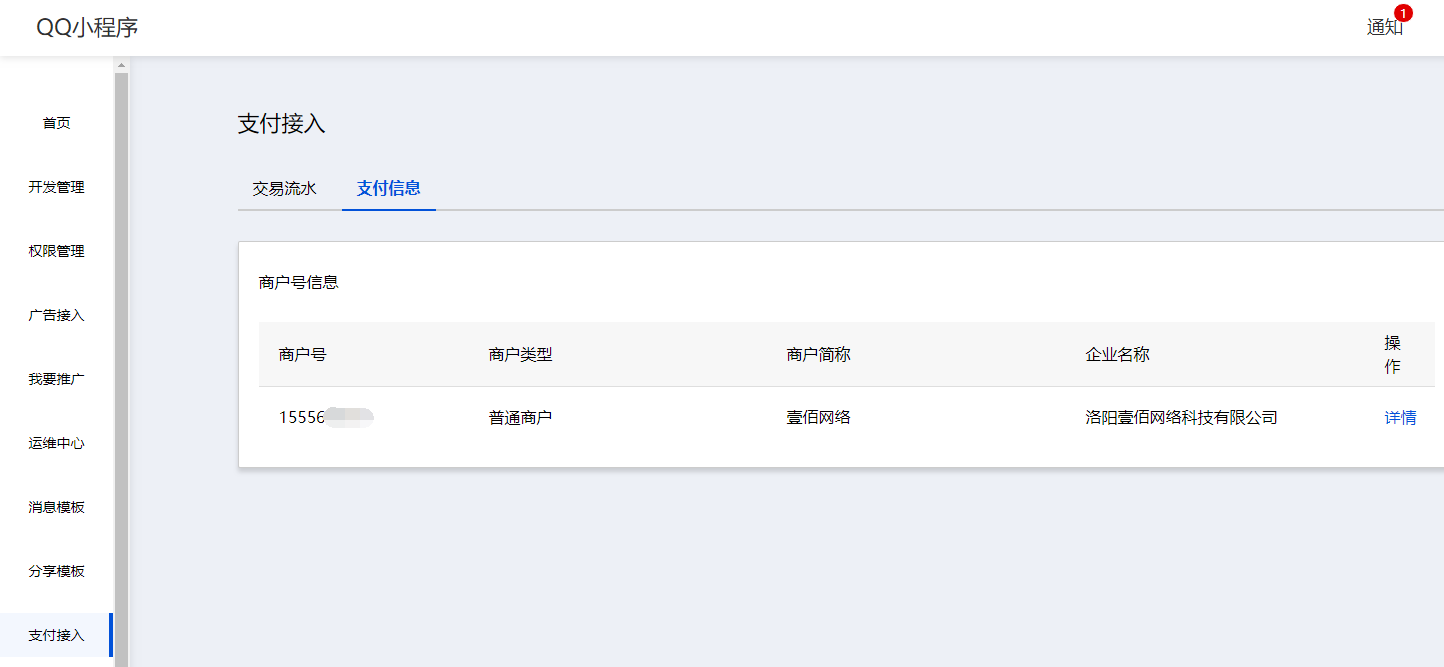The image size is (1444, 667).
Task: Click 支付接入 in the sidebar
Action: (56, 635)
